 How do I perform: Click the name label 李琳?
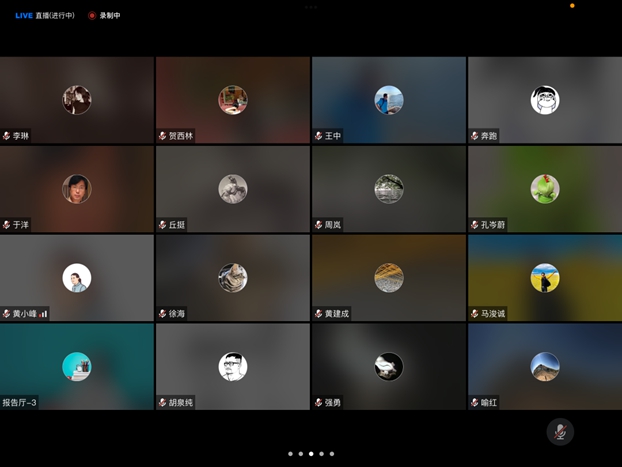[21, 136]
